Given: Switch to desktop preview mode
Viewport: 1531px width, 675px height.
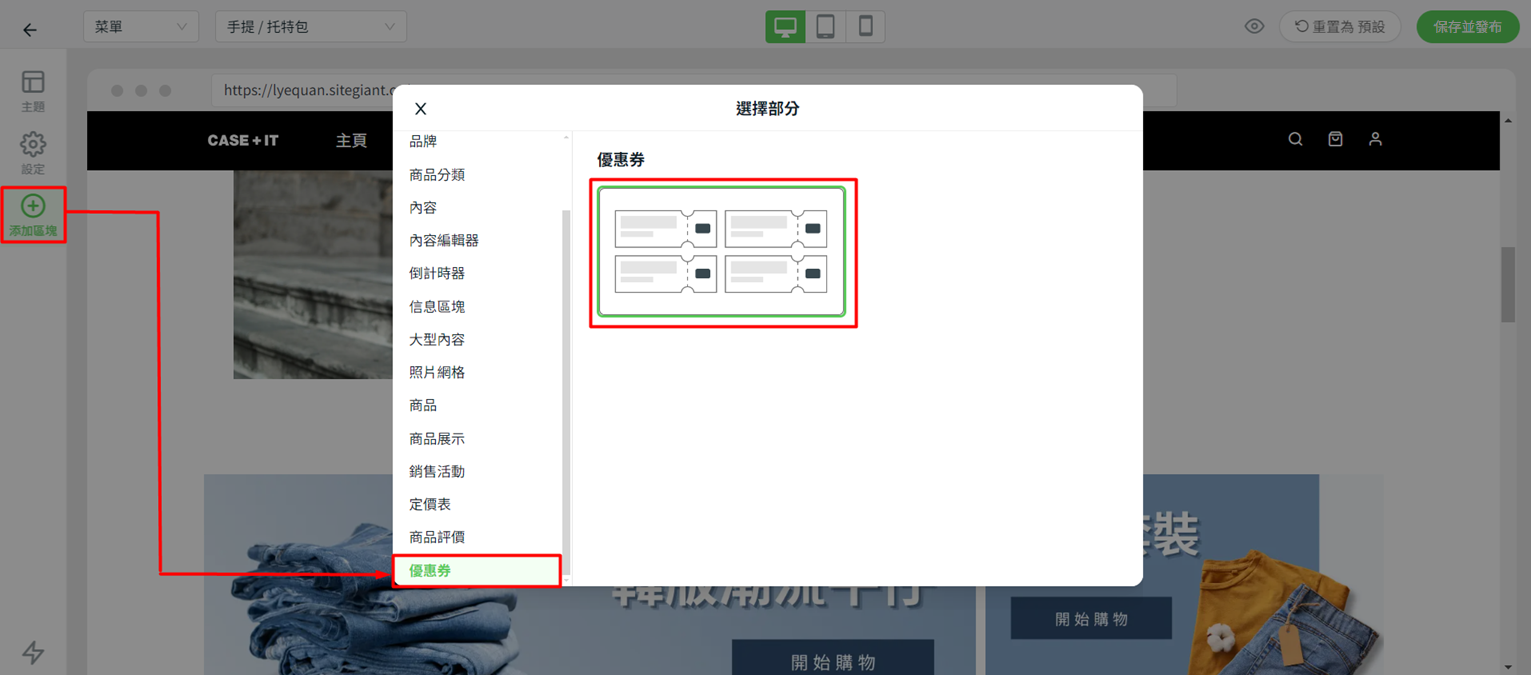Looking at the screenshot, I should tap(785, 27).
